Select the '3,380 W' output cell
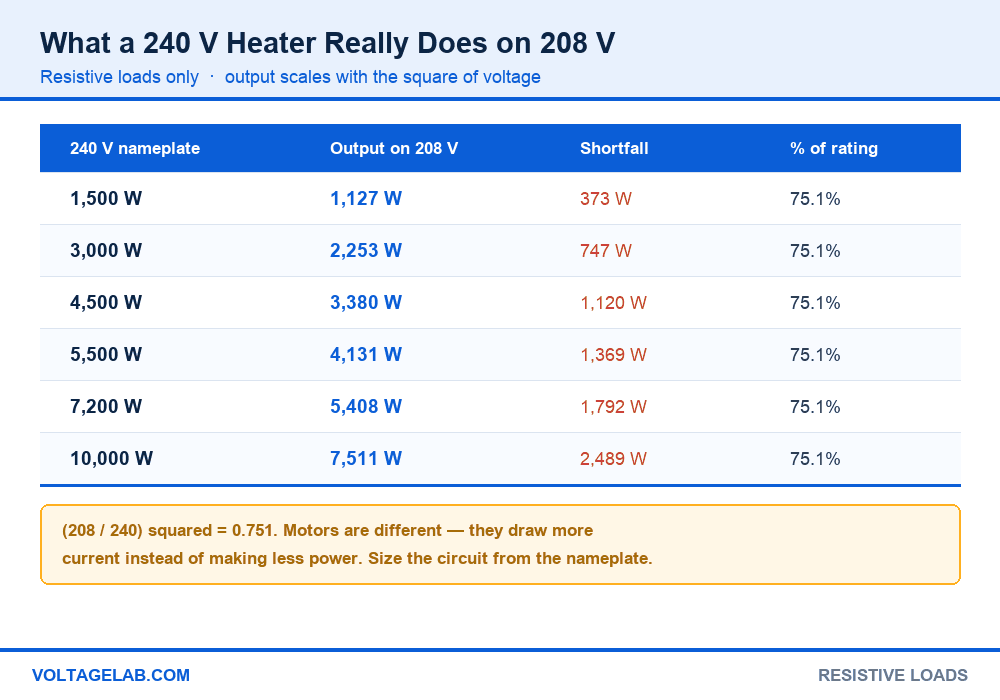 click(365, 302)
